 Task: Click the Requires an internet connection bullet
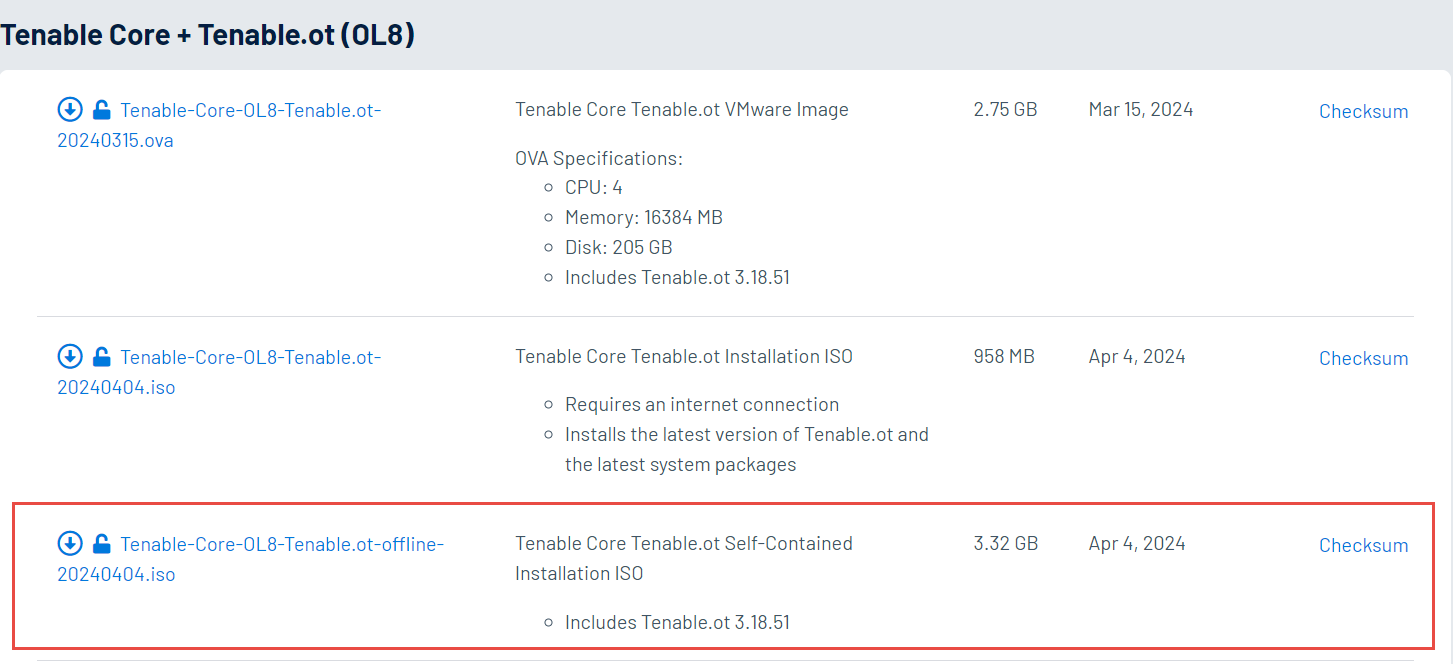click(x=701, y=405)
